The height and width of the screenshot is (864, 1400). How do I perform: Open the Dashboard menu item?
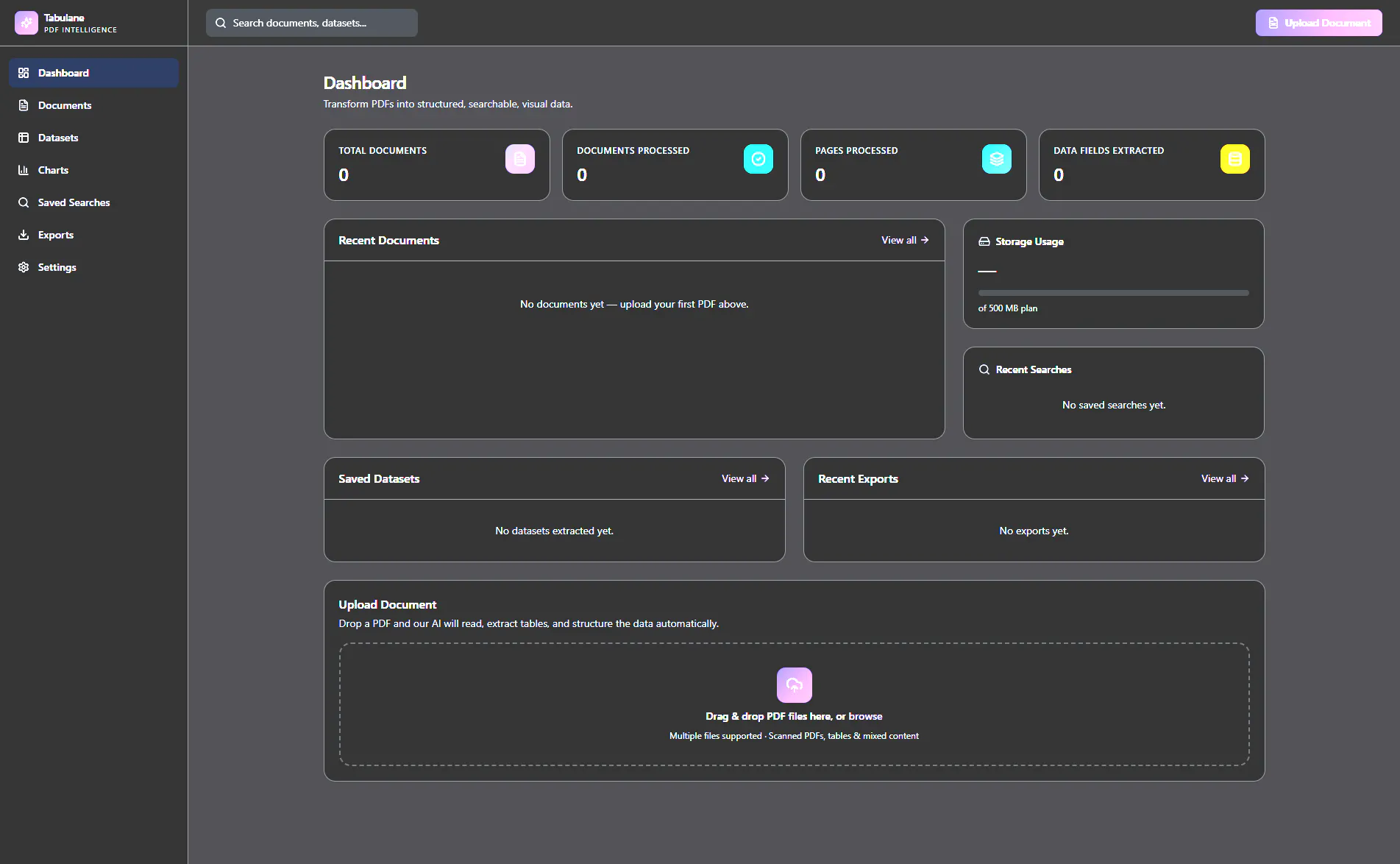[93, 73]
